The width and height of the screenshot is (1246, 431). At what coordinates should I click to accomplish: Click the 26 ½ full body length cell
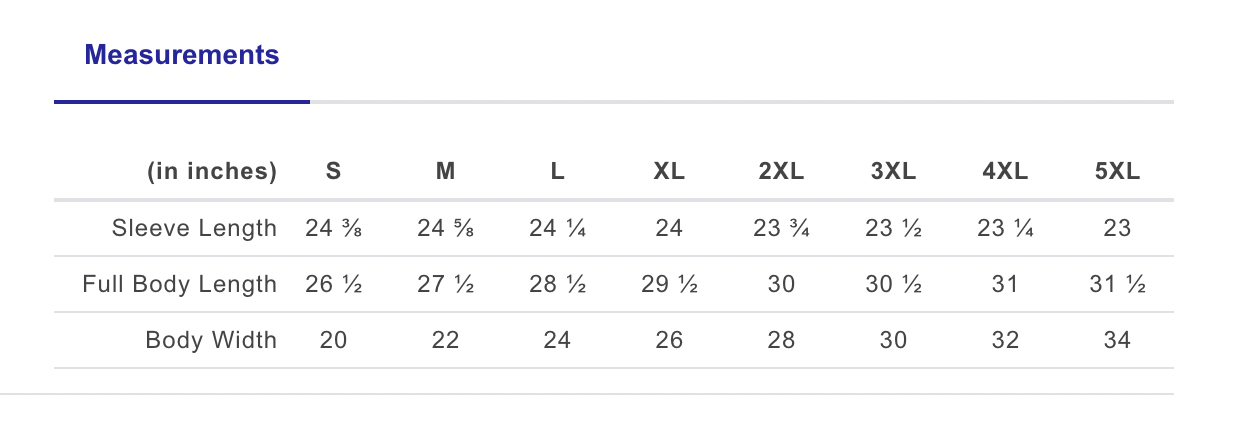[334, 285]
